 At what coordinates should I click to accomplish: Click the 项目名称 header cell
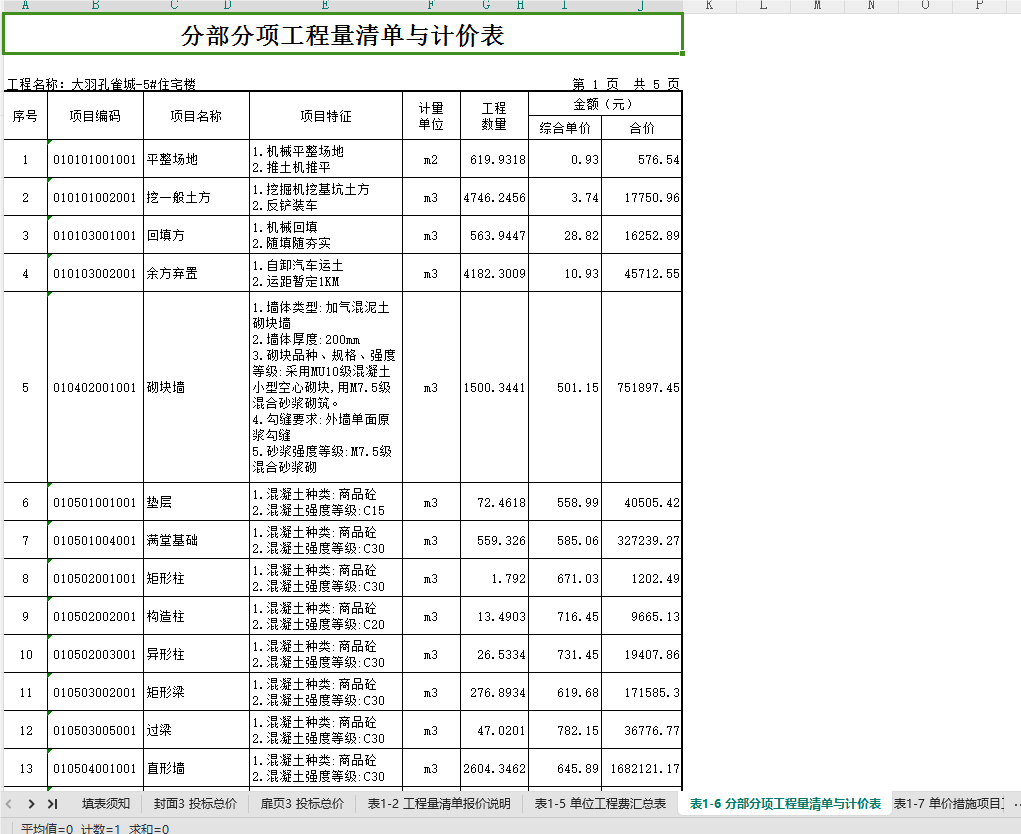[196, 116]
